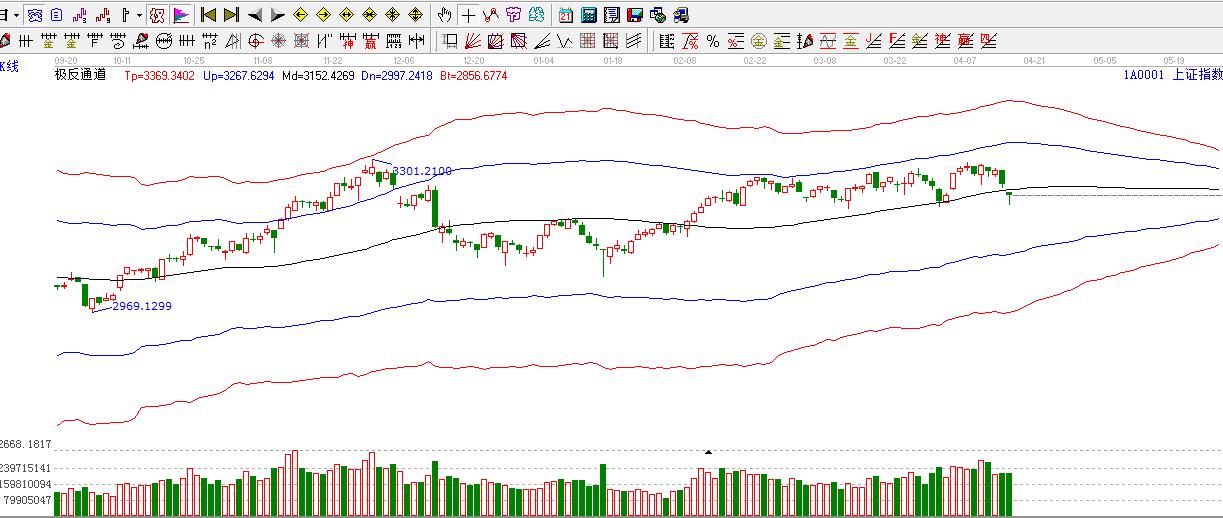Click the 3301.2100 high price label
This screenshot has height=518, width=1223.
(422, 171)
